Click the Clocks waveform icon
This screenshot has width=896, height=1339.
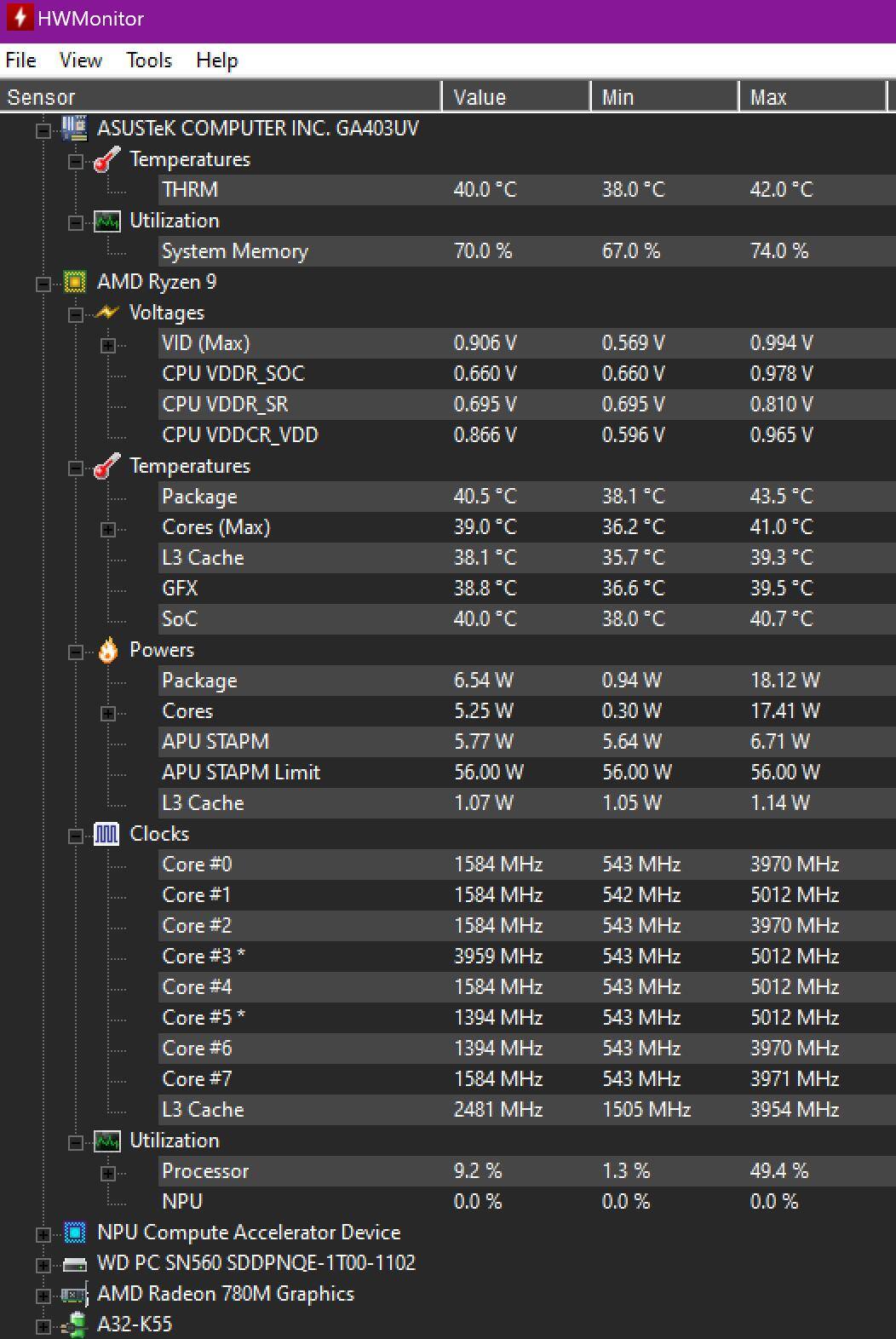[x=106, y=834]
